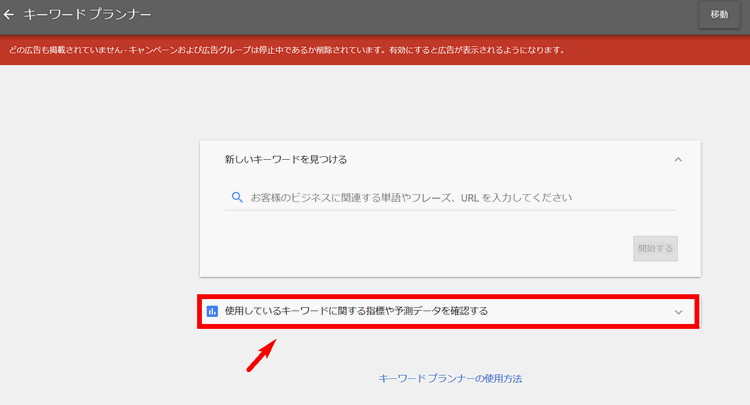The image size is (750, 405).
Task: Click the キーワード プランナー title text
Action: (x=87, y=15)
